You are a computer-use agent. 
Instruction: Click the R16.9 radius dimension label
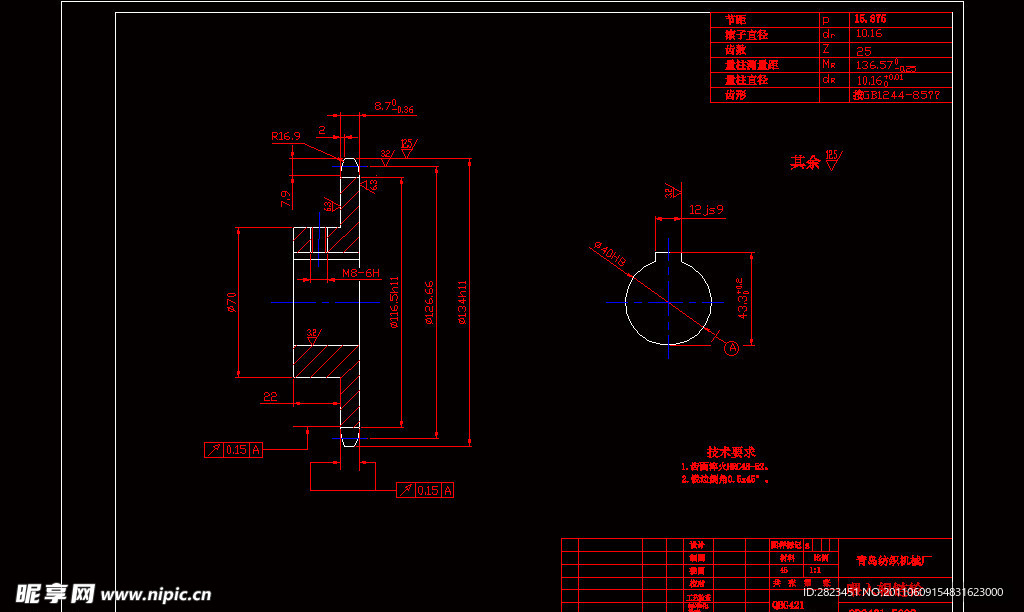pyautogui.click(x=285, y=136)
